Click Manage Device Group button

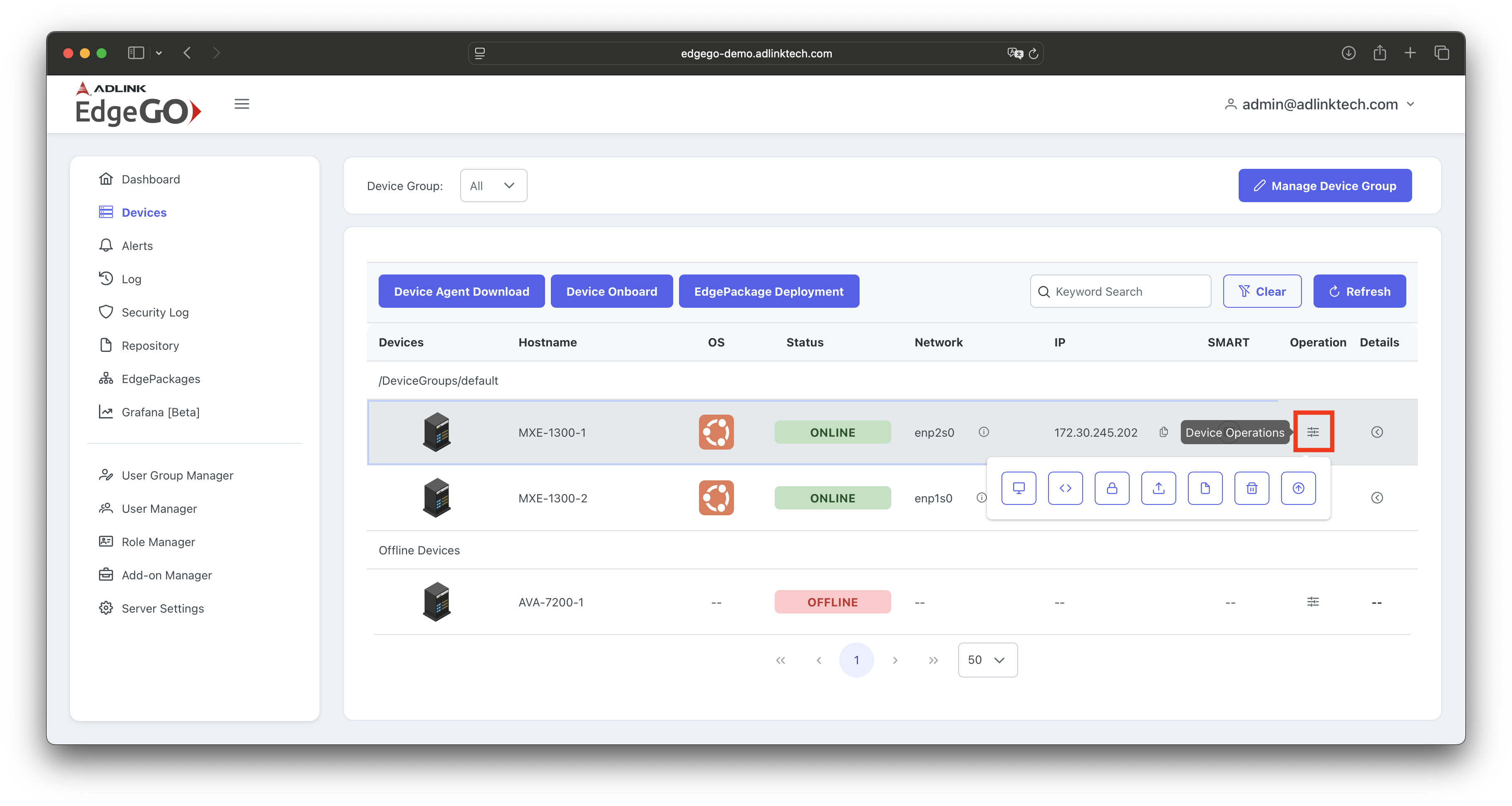[x=1325, y=185]
